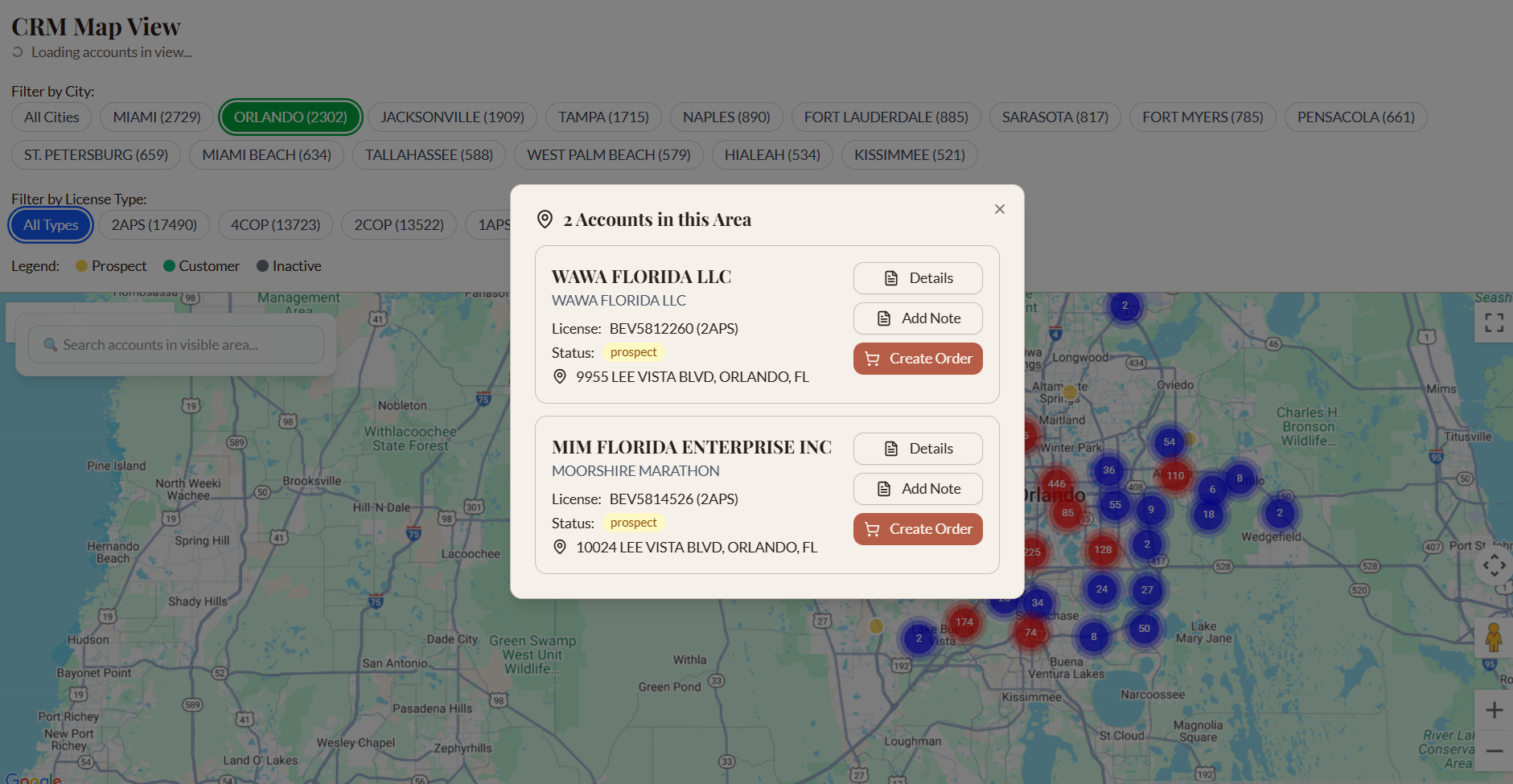Switch to the TAMPA (1715) city filter
This screenshot has height=784, width=1513.
603,117
